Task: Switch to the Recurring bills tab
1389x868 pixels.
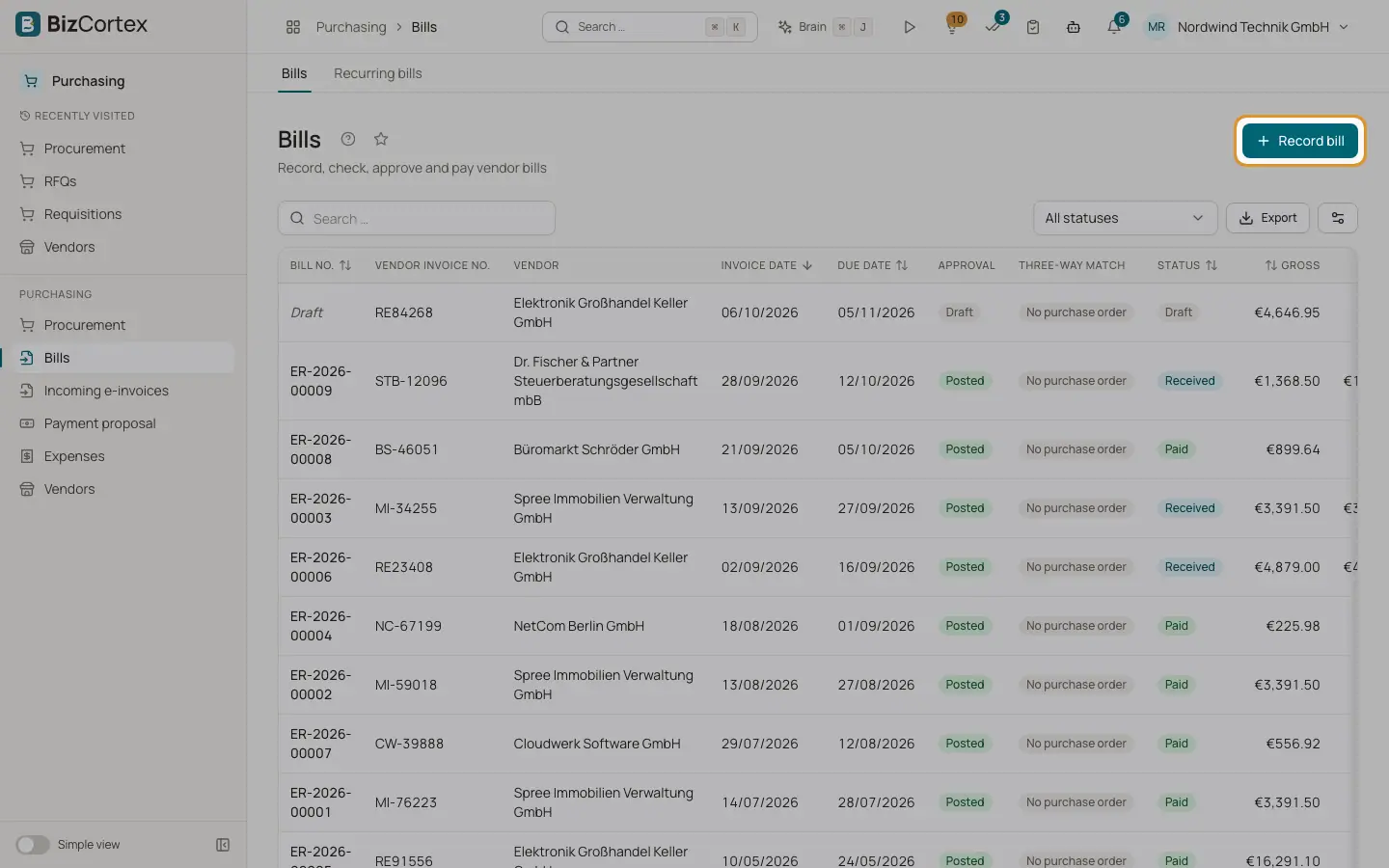Action: pos(378,73)
